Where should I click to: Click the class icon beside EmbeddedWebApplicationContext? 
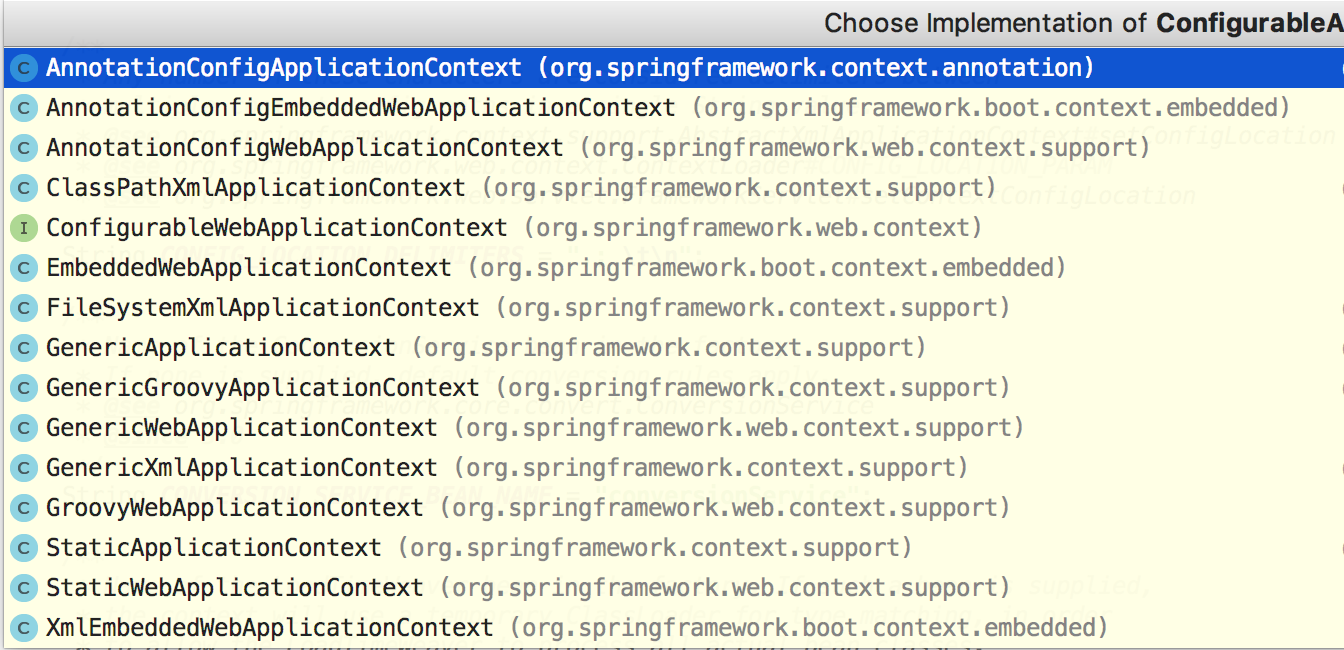point(24,268)
